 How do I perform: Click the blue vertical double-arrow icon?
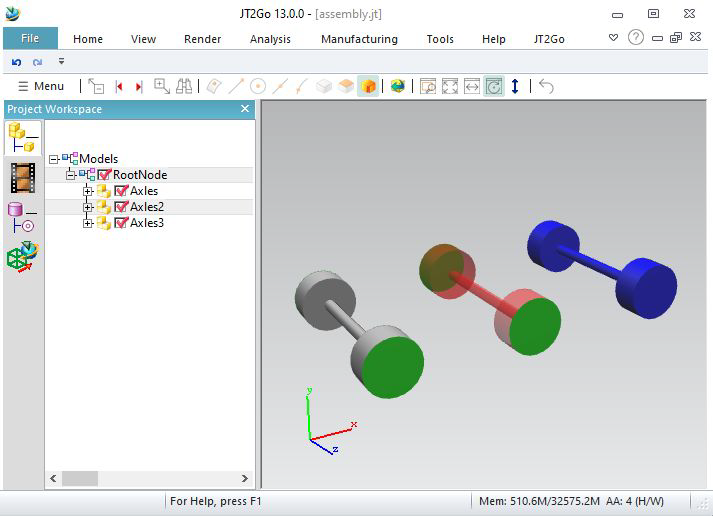[x=515, y=87]
